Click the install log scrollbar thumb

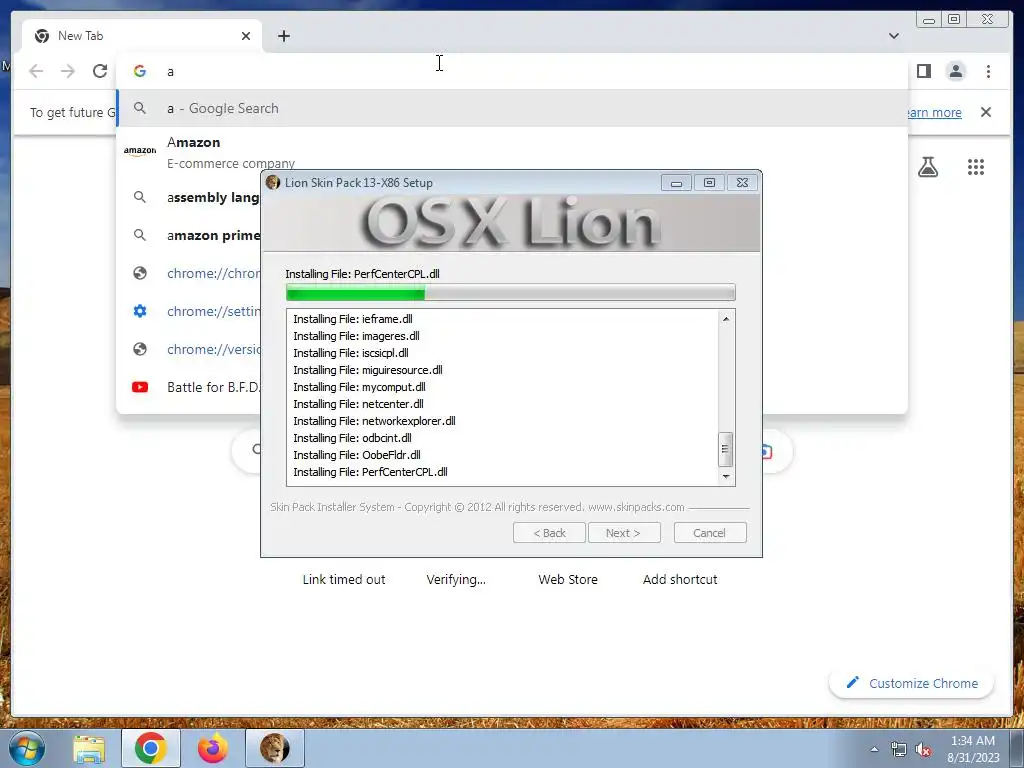[725, 449]
